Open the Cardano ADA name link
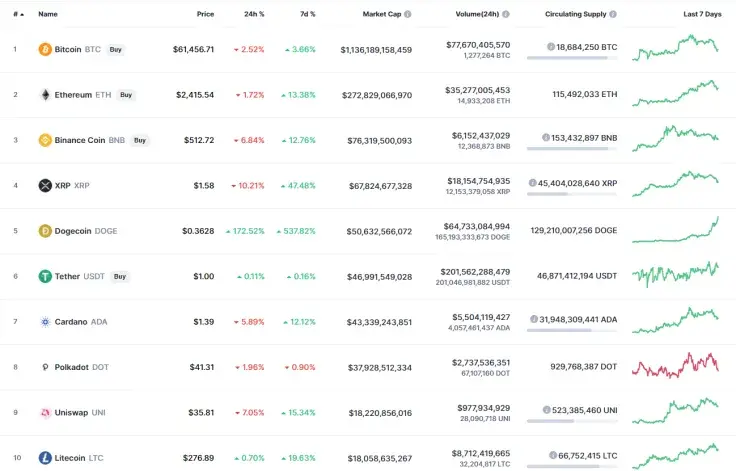 (x=80, y=322)
